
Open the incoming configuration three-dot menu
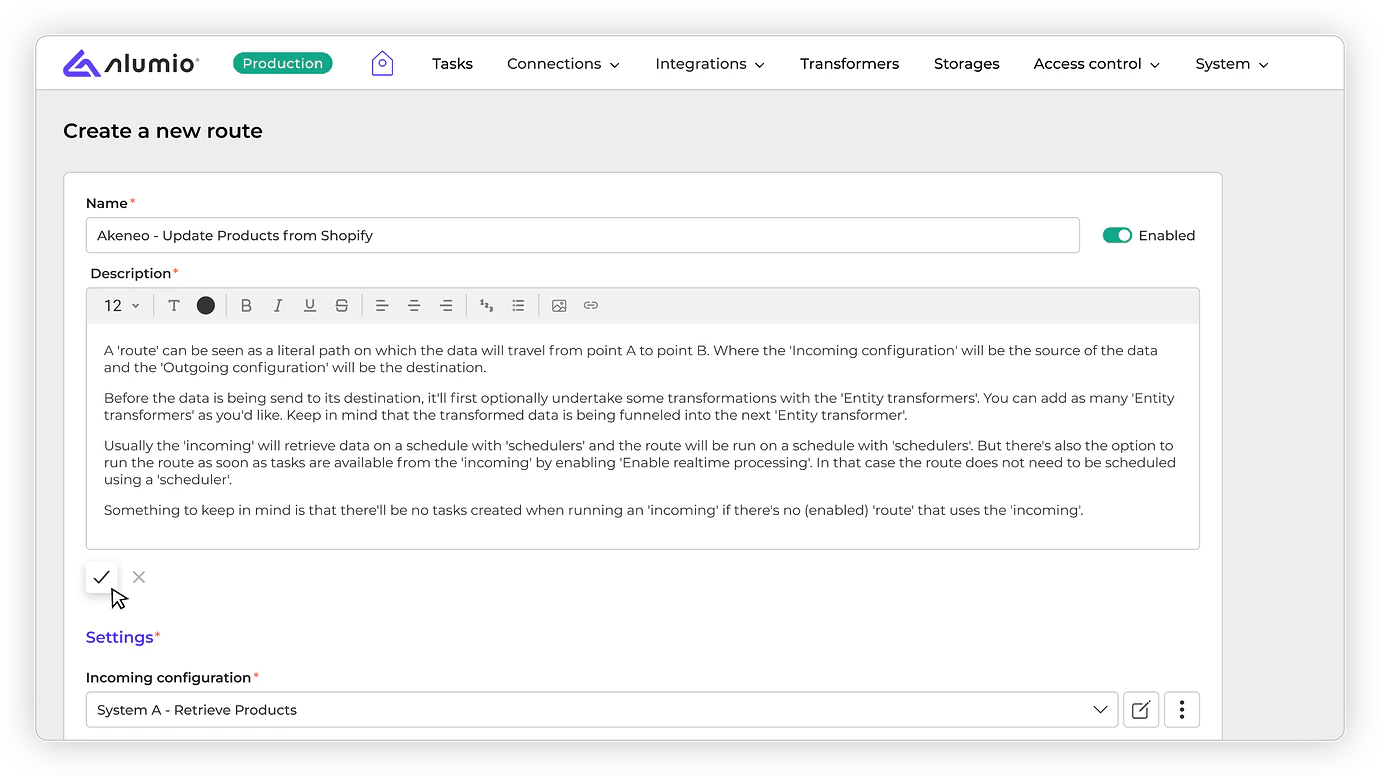click(1182, 710)
